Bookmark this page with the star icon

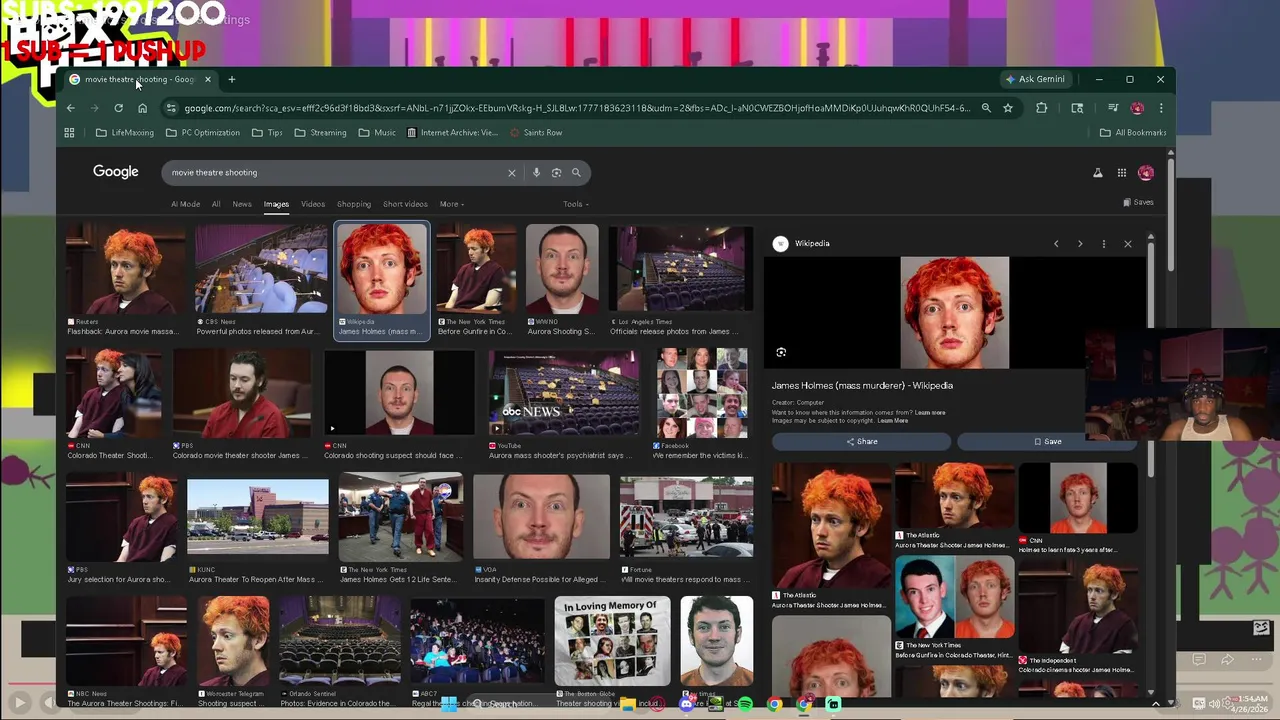pos(1008,108)
